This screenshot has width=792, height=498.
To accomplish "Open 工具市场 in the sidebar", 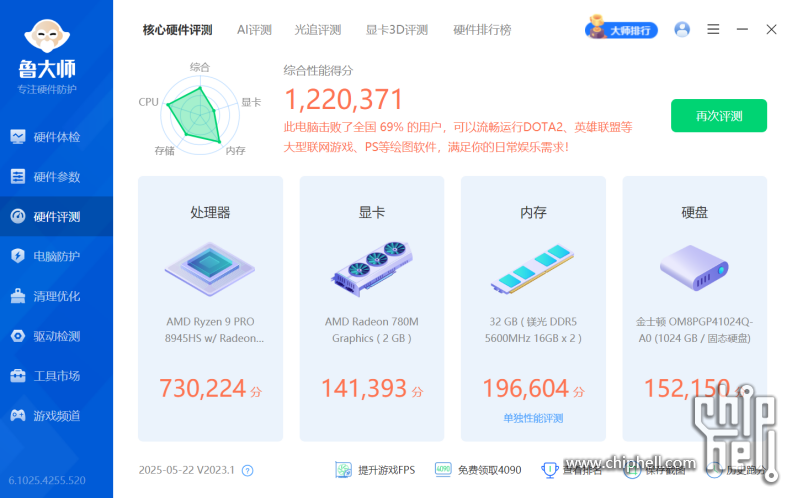I will point(56,376).
